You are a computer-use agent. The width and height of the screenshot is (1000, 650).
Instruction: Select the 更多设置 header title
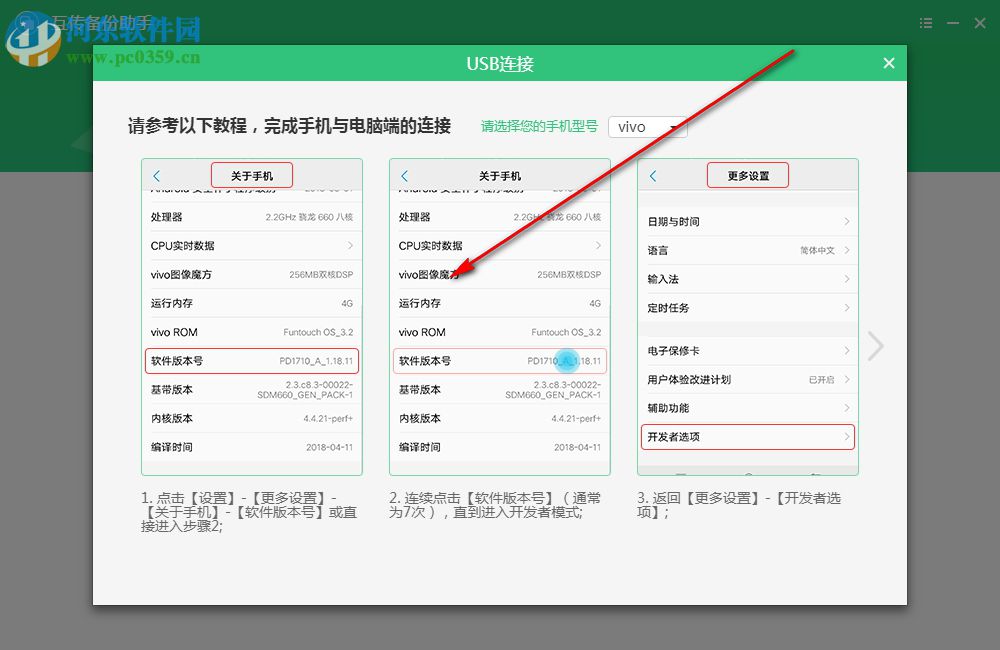tap(747, 174)
